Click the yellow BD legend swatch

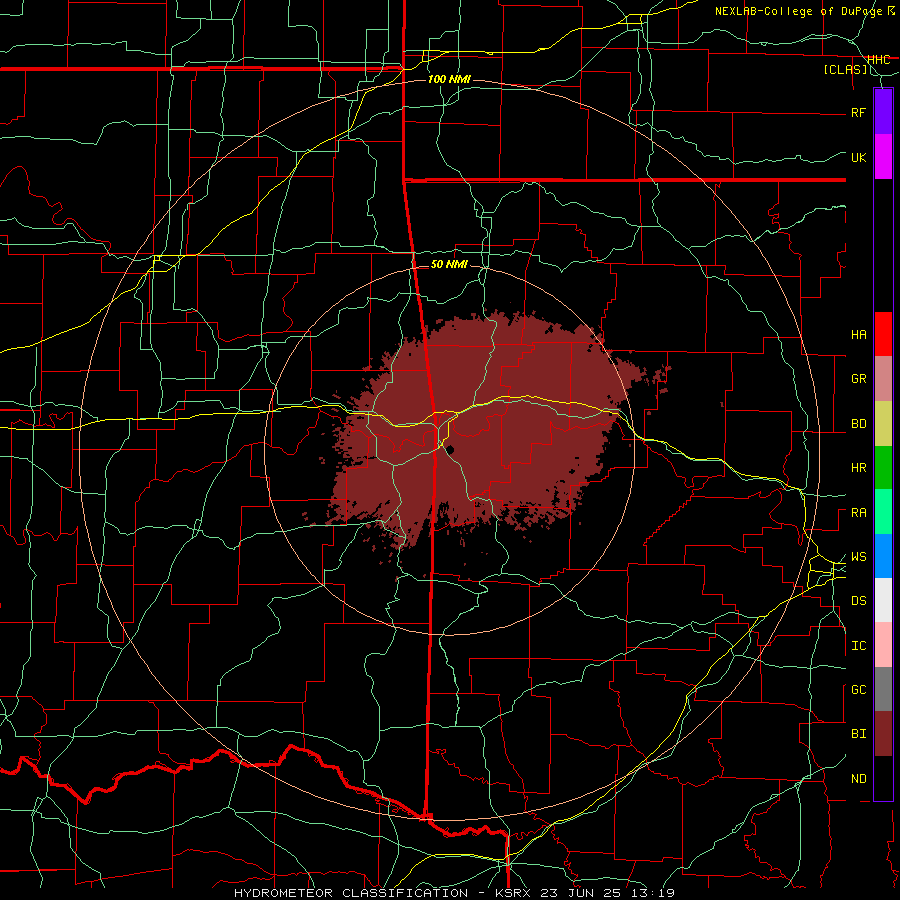pos(883,424)
